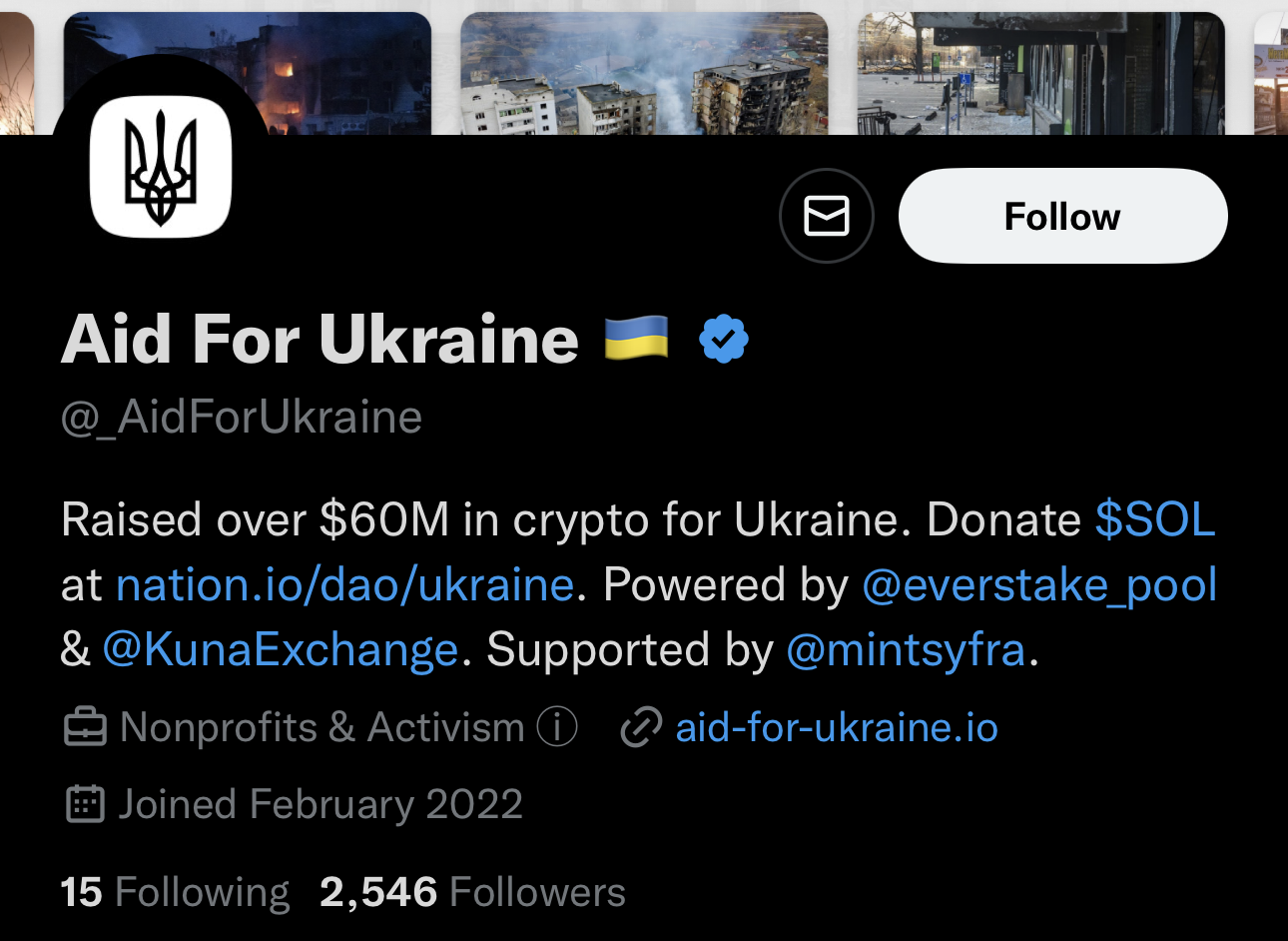The image size is (1288, 941).
Task: Click the verified blue checkmark badge
Action: click(723, 338)
